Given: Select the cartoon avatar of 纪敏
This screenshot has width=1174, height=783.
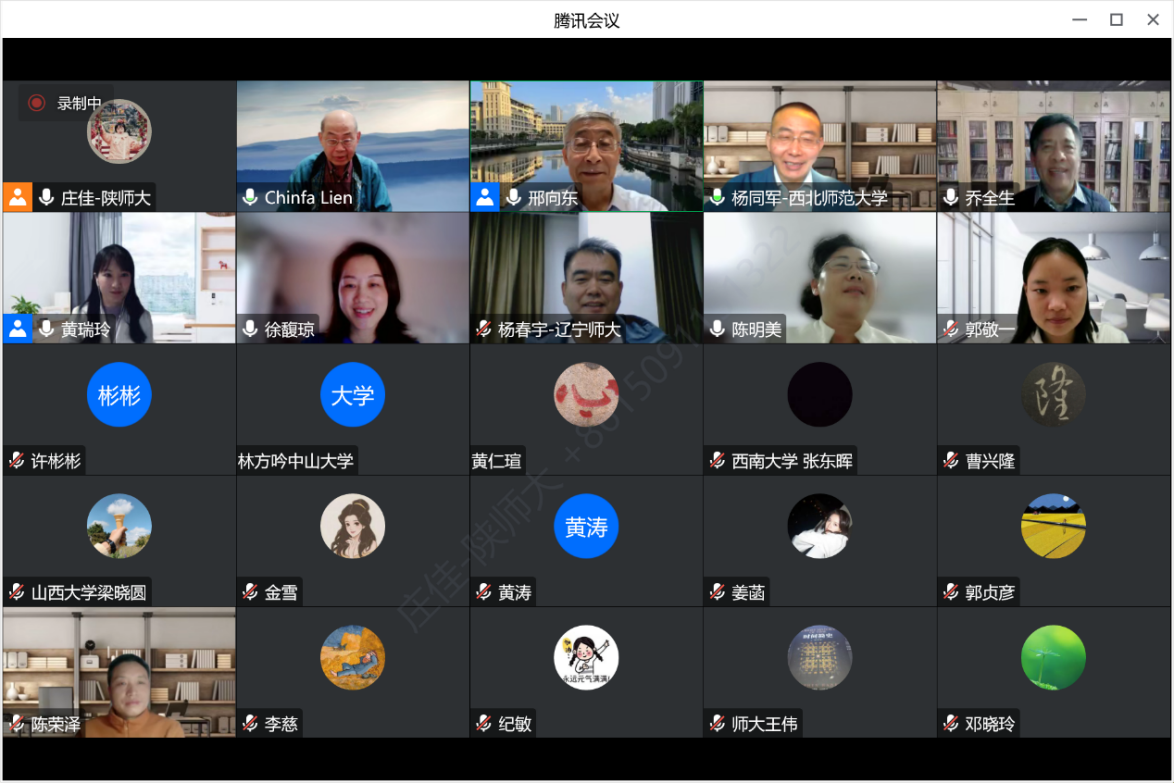Looking at the screenshot, I should coord(586,658).
